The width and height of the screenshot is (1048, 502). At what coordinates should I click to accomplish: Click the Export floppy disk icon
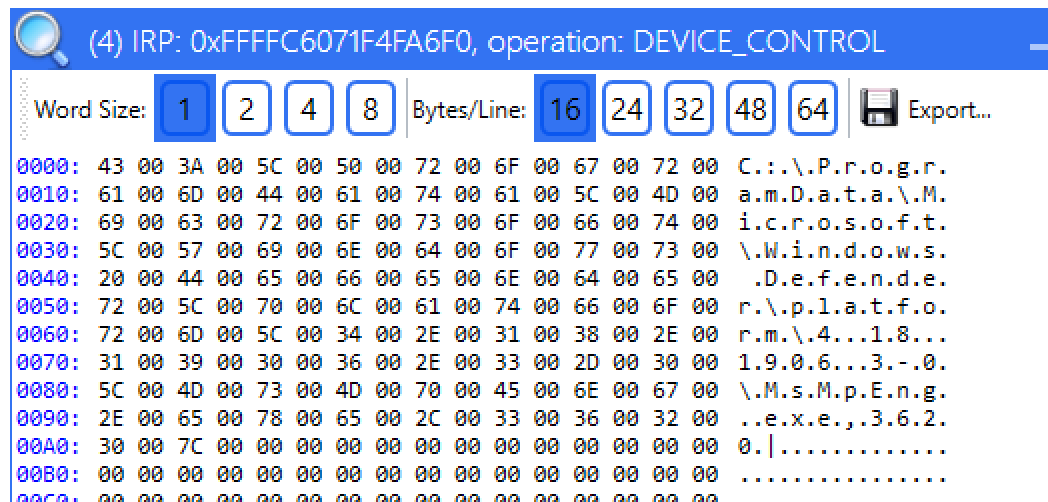pos(878,110)
